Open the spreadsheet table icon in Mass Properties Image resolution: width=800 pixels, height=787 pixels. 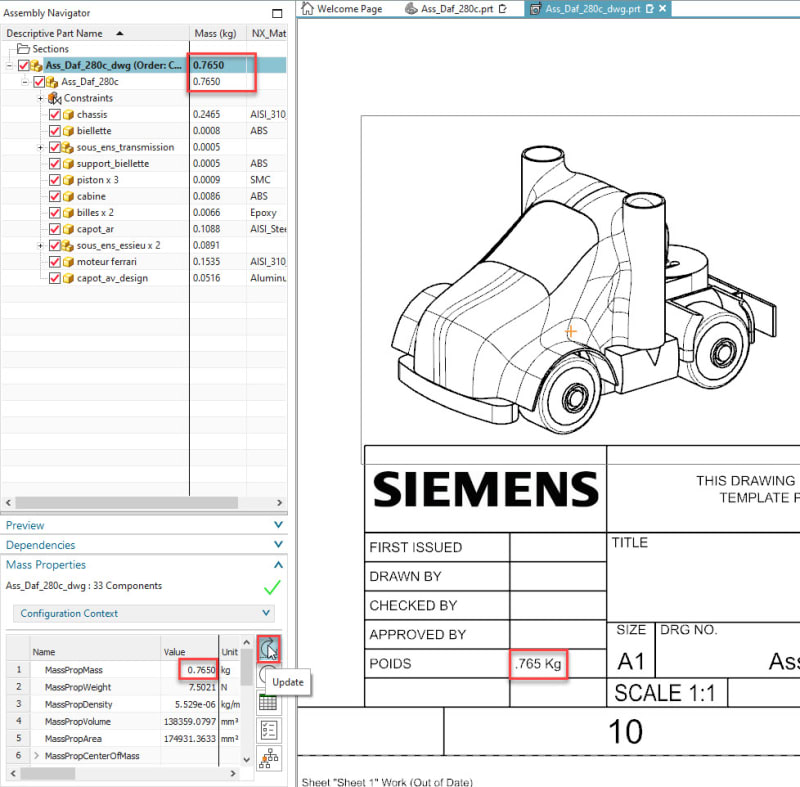[x=268, y=703]
